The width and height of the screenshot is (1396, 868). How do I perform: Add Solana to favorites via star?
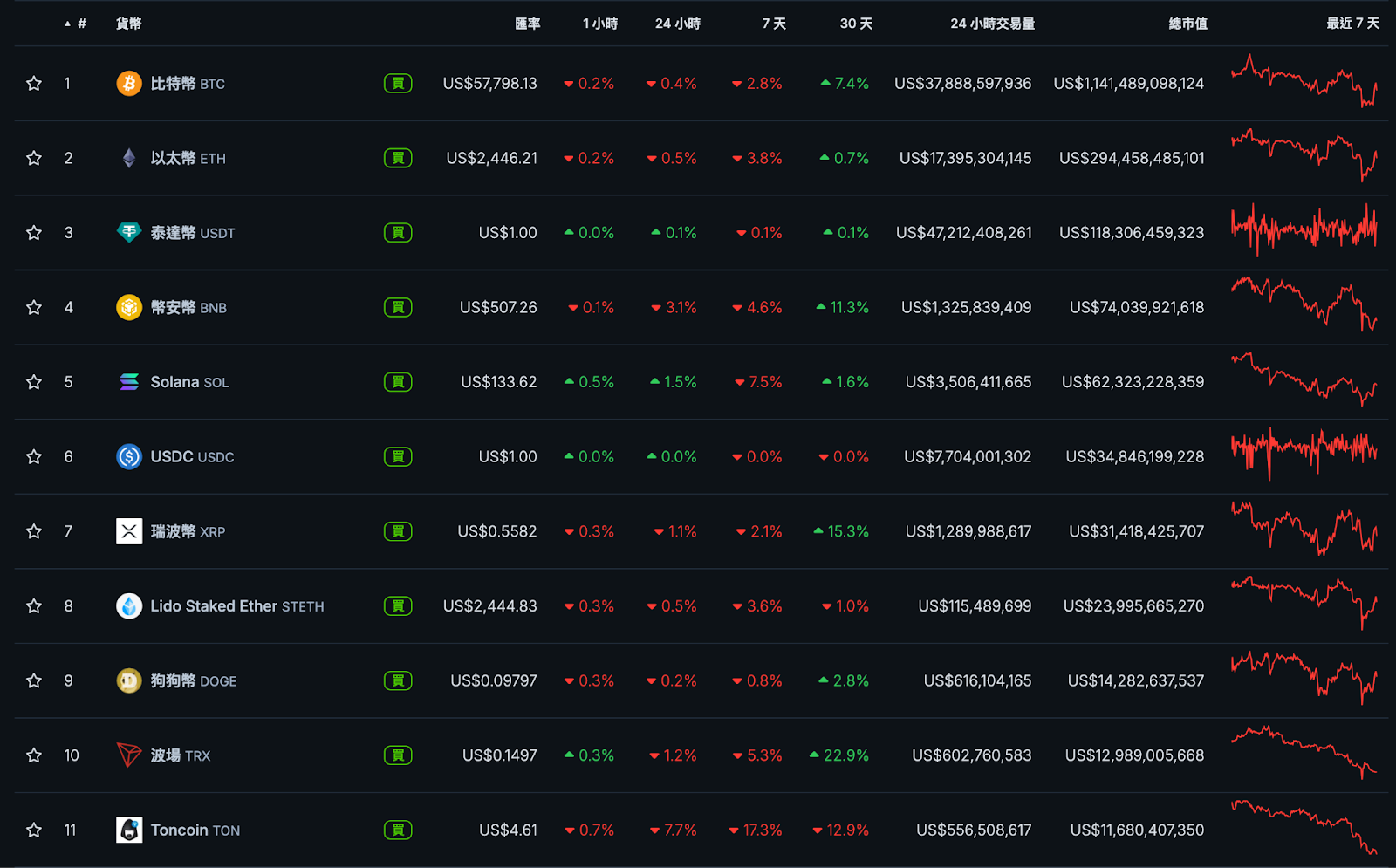click(x=34, y=382)
